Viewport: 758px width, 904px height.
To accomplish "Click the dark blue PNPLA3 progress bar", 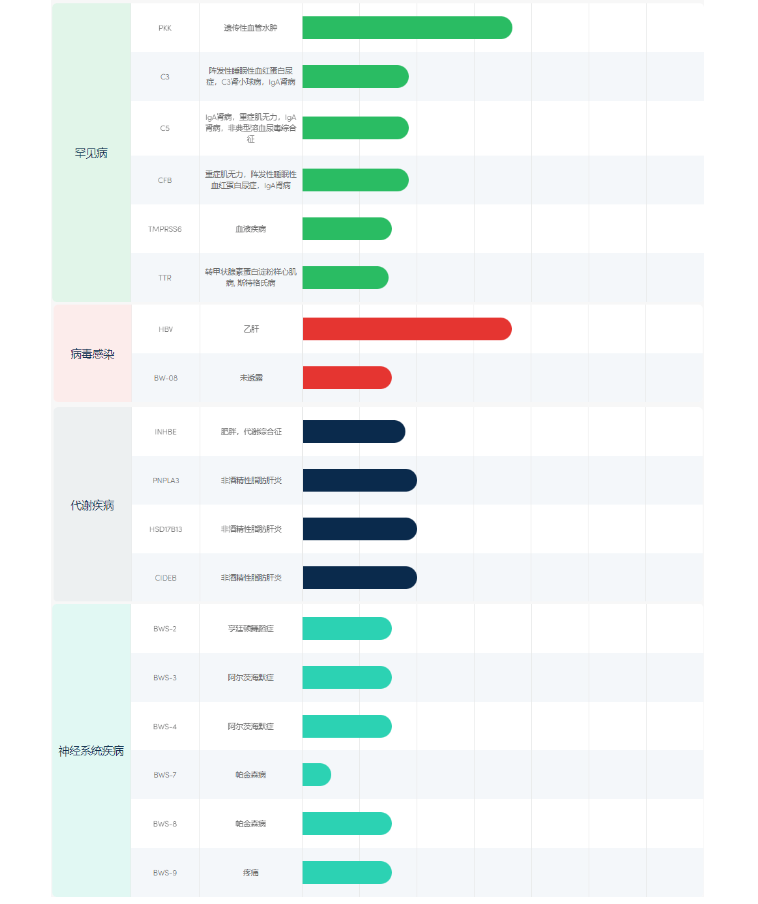I will point(359,481).
